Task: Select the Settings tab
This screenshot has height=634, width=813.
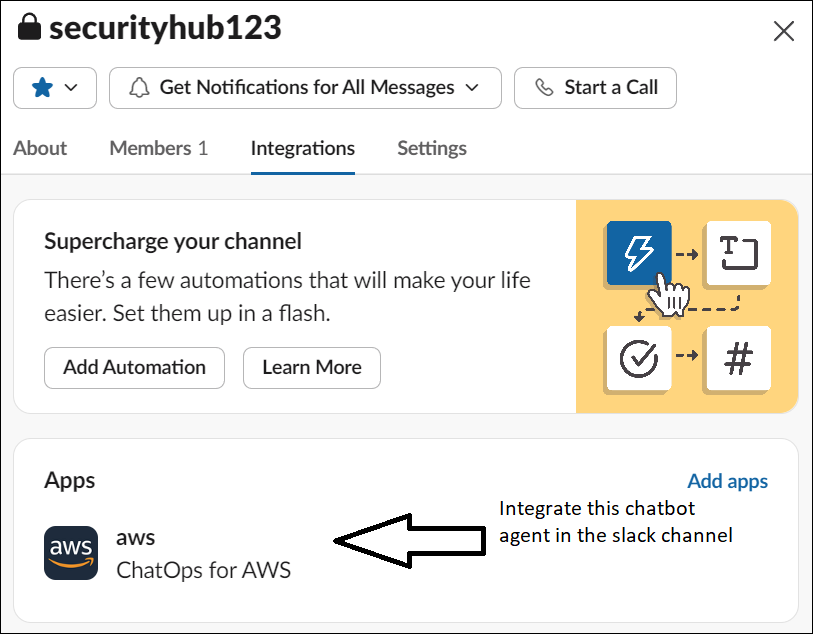Action: (x=431, y=148)
